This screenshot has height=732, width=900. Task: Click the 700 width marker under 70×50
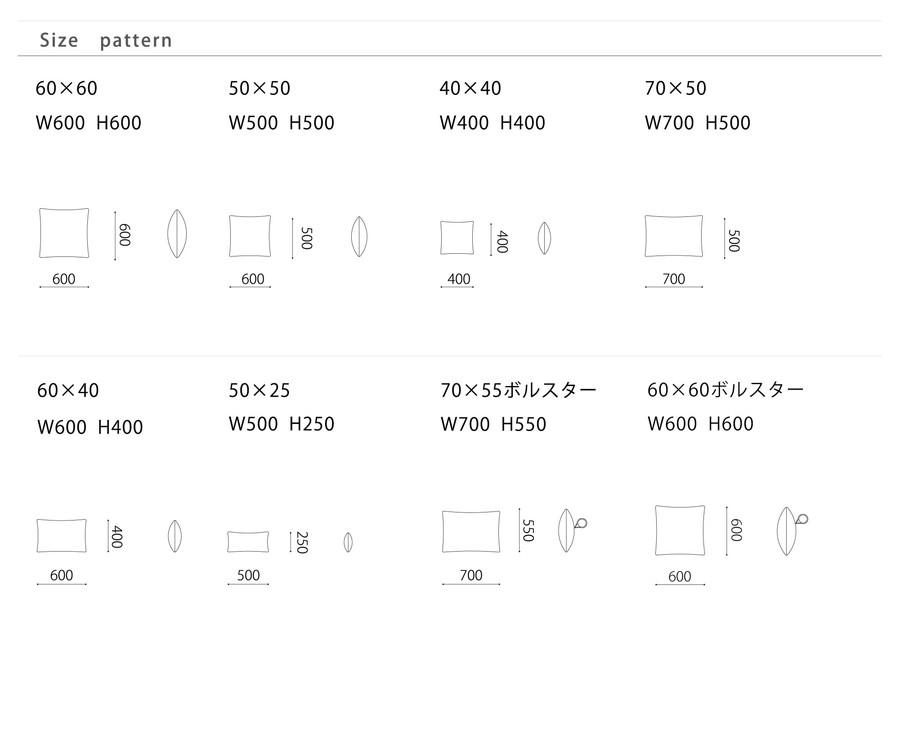[674, 280]
